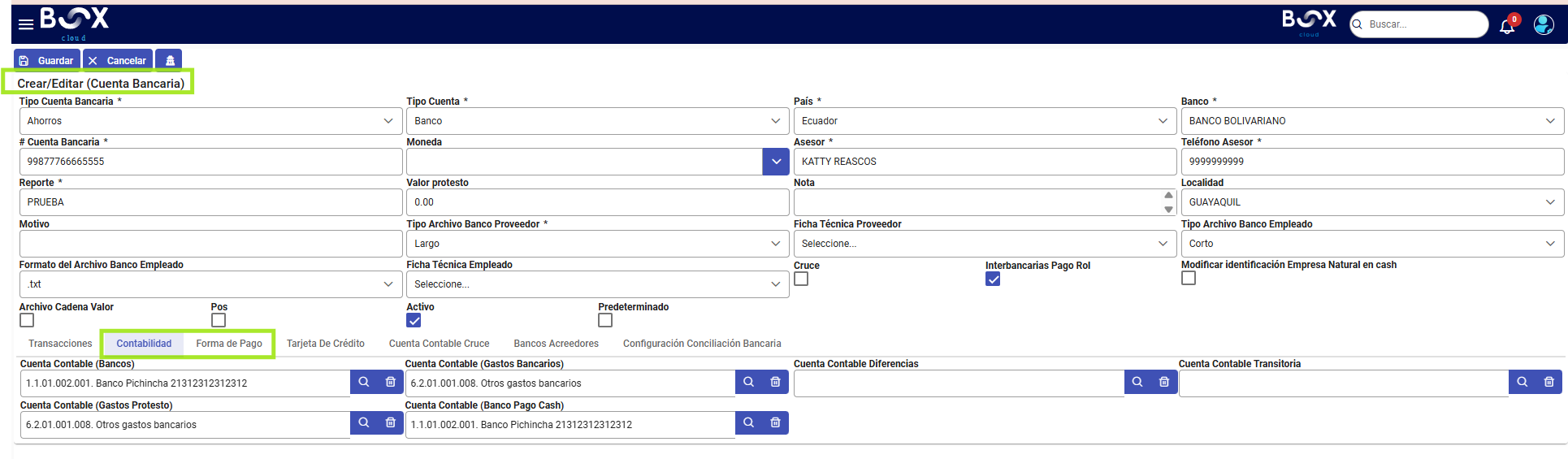Open Configuración Conciliación Bancaria tab
The height and width of the screenshot is (459, 1568).
click(702, 344)
